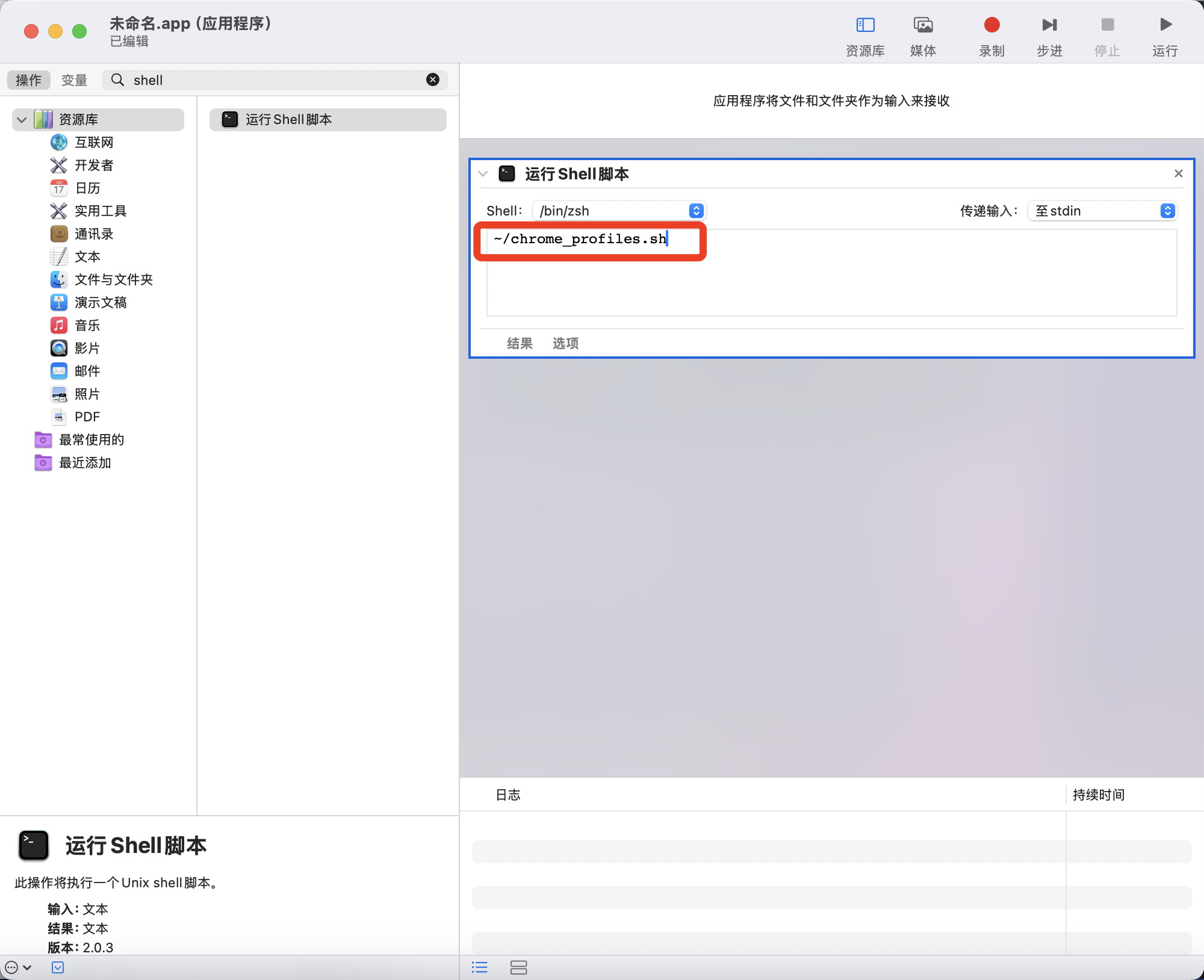Open the Media browser icon

coord(923,25)
